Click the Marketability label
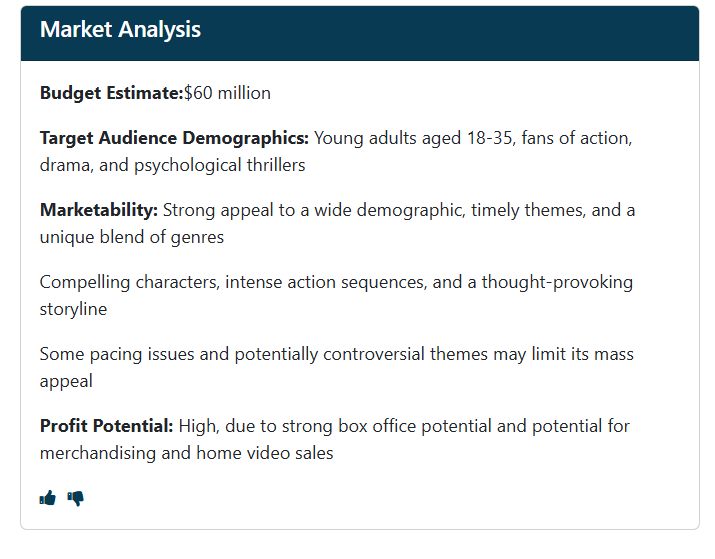This screenshot has height=559, width=715. (x=99, y=210)
